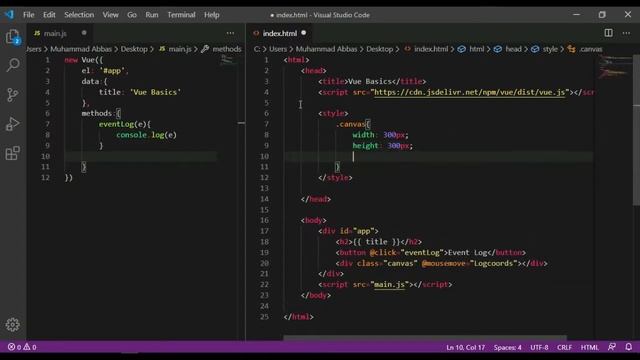Click 'console.log(e)' in main.js
This screenshot has height=360, width=640.
tap(146, 135)
